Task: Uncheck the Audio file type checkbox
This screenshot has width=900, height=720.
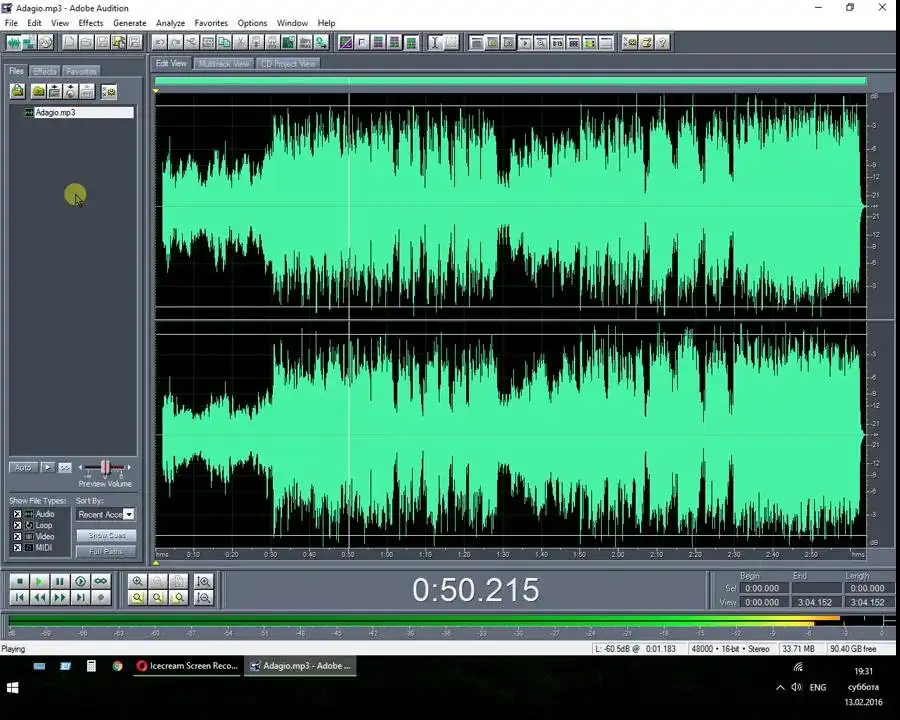Action: (17, 514)
